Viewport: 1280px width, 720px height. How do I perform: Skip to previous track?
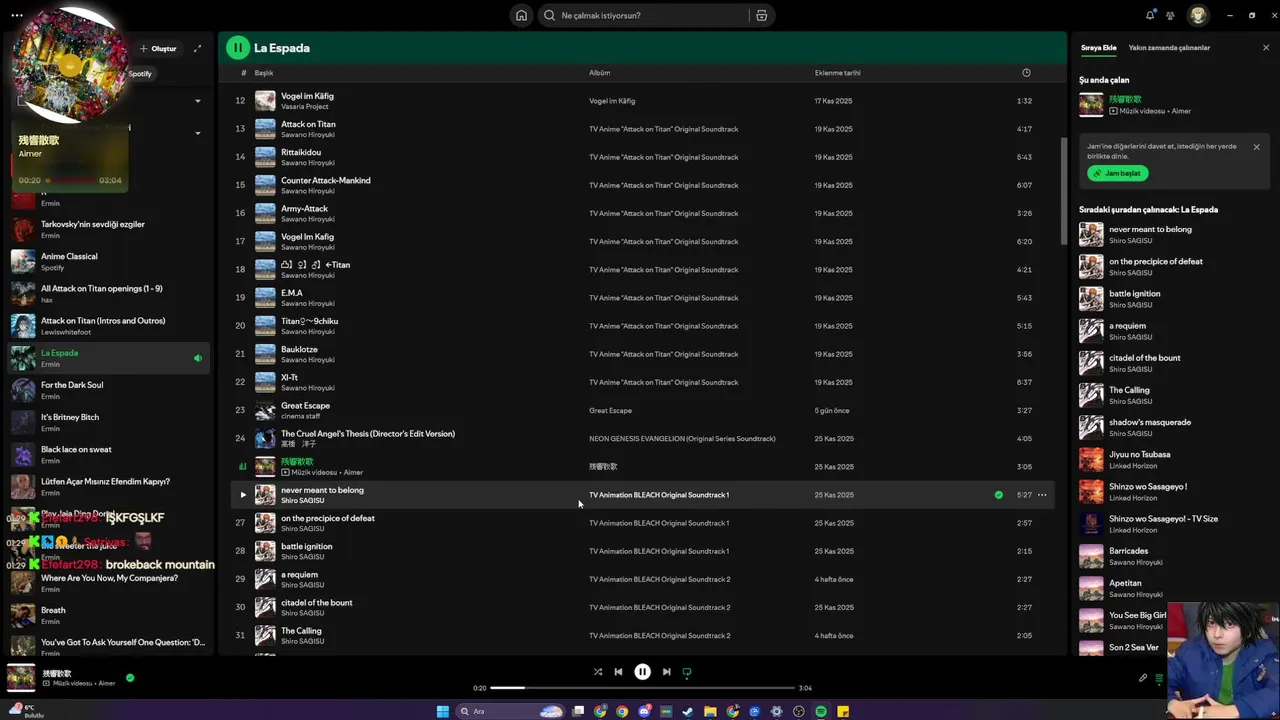[x=618, y=672]
